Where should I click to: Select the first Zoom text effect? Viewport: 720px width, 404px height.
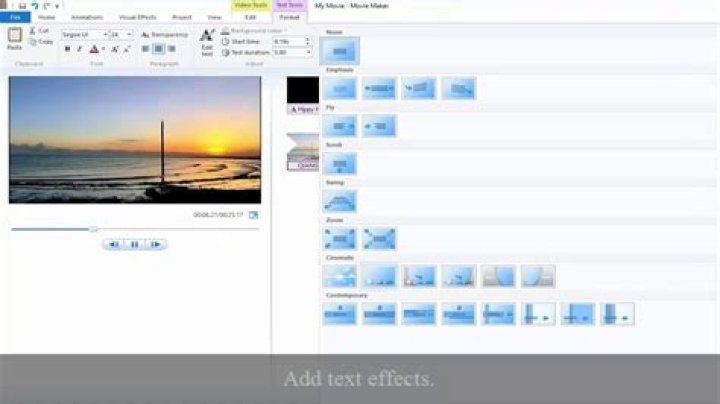click(x=340, y=238)
